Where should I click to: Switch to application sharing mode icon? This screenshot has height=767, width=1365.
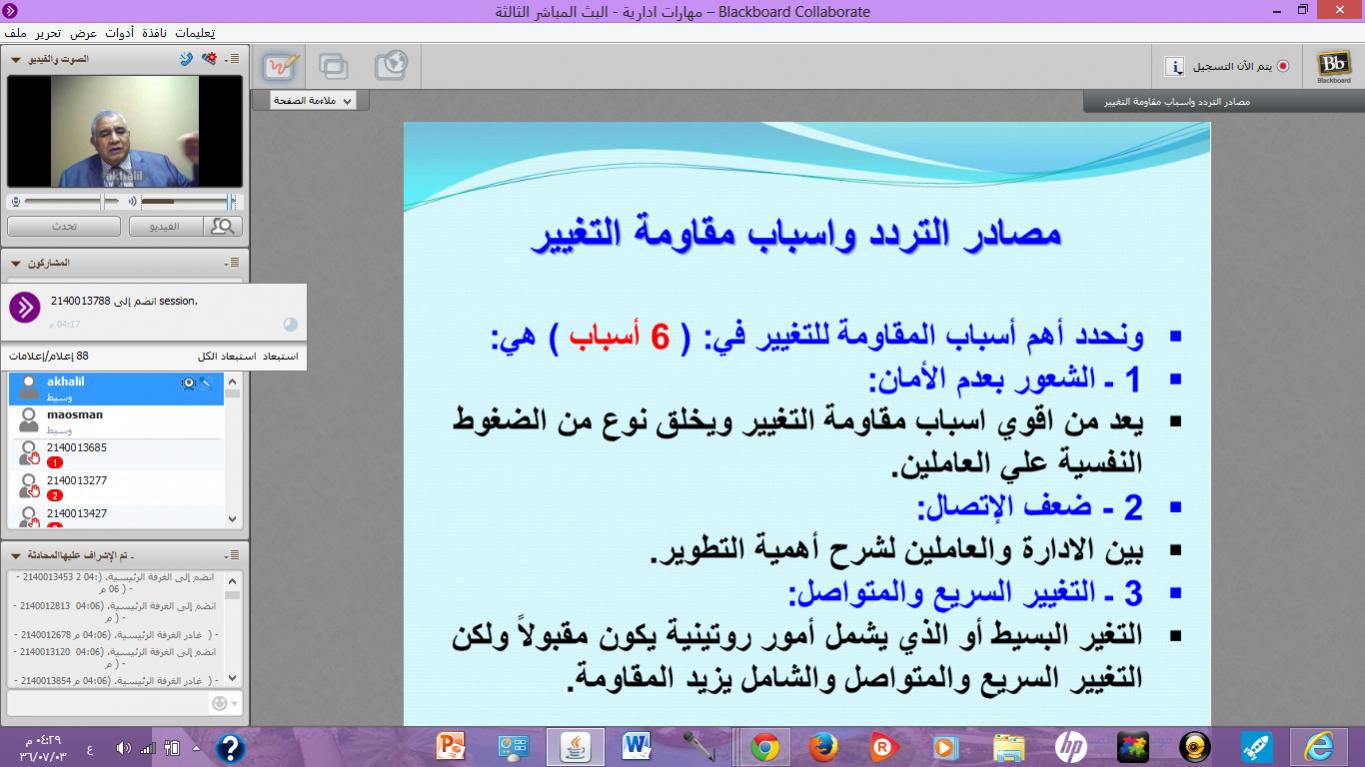point(334,66)
